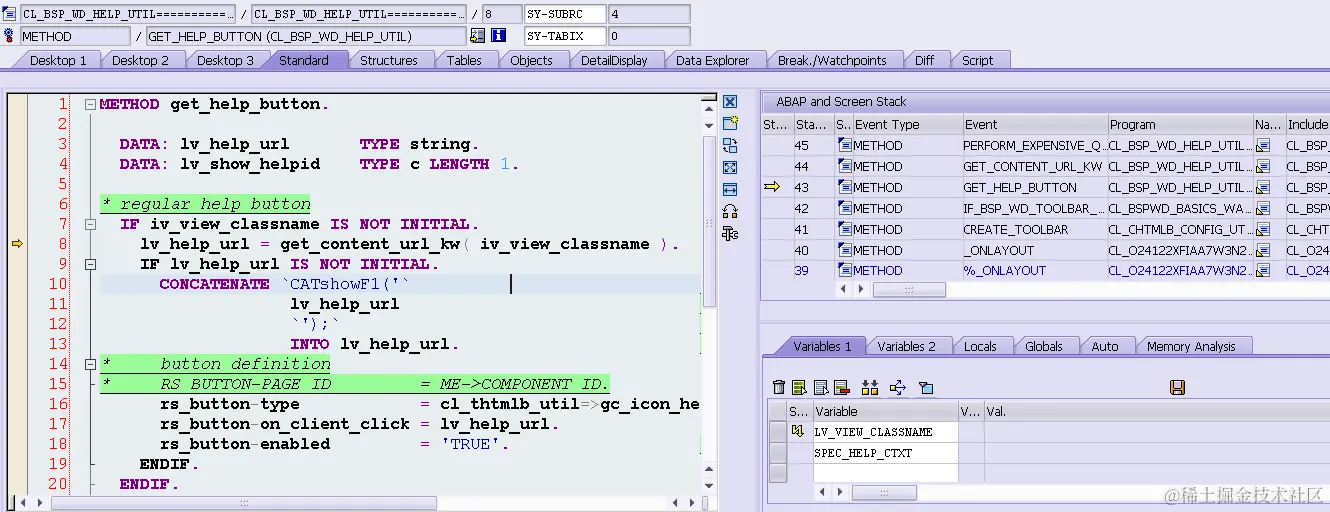Click the navigate icon left of info icon
1330x512 pixels.
pos(477,36)
